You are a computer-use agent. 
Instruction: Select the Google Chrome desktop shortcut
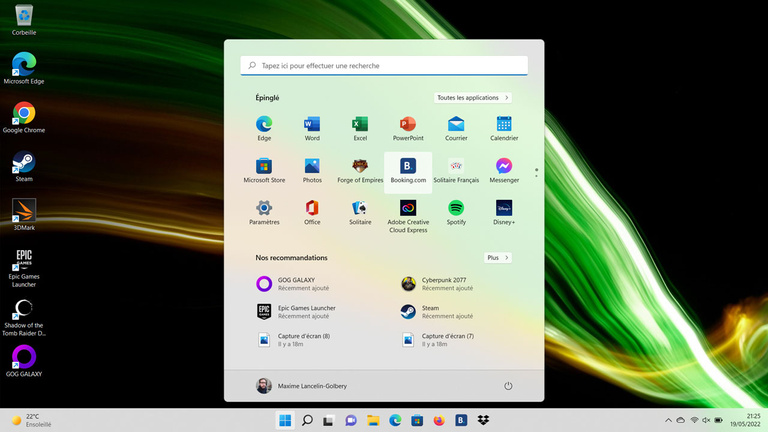coord(24,118)
